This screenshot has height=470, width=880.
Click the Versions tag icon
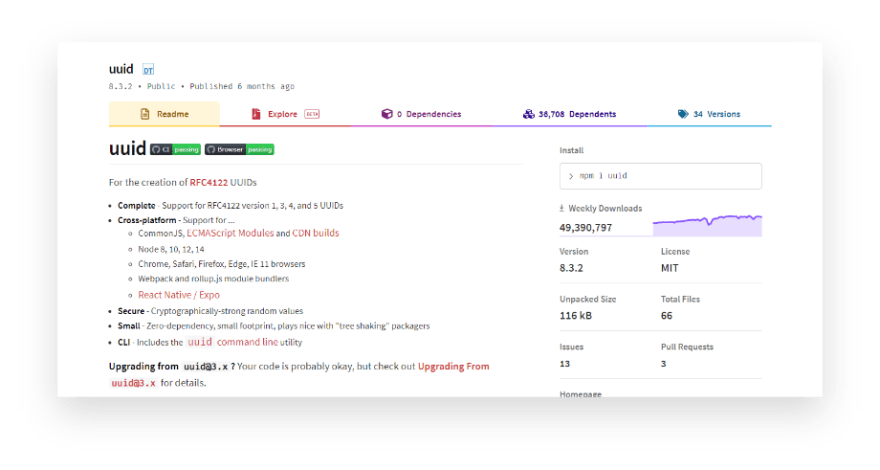682,114
